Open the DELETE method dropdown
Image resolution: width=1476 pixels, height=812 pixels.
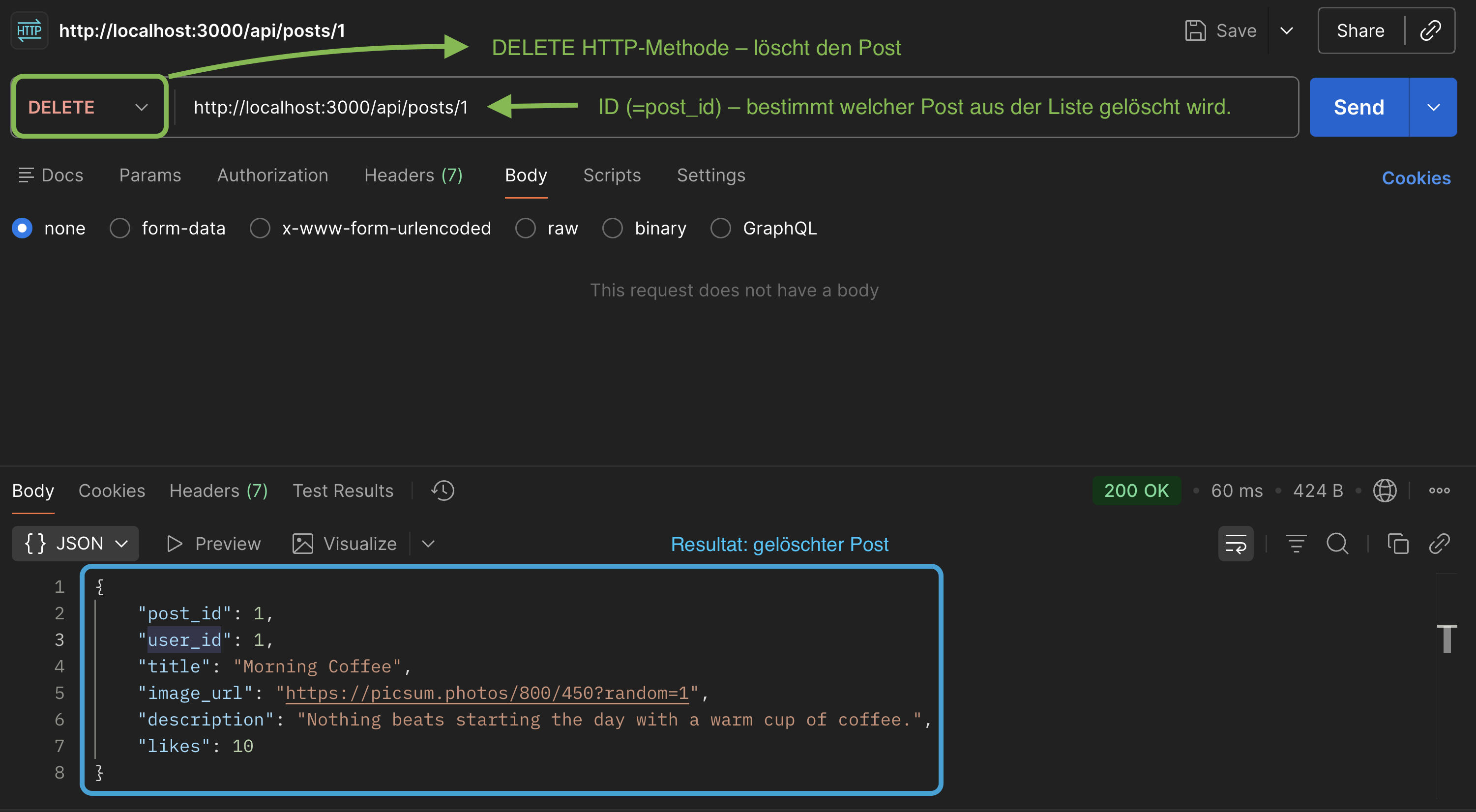click(89, 107)
